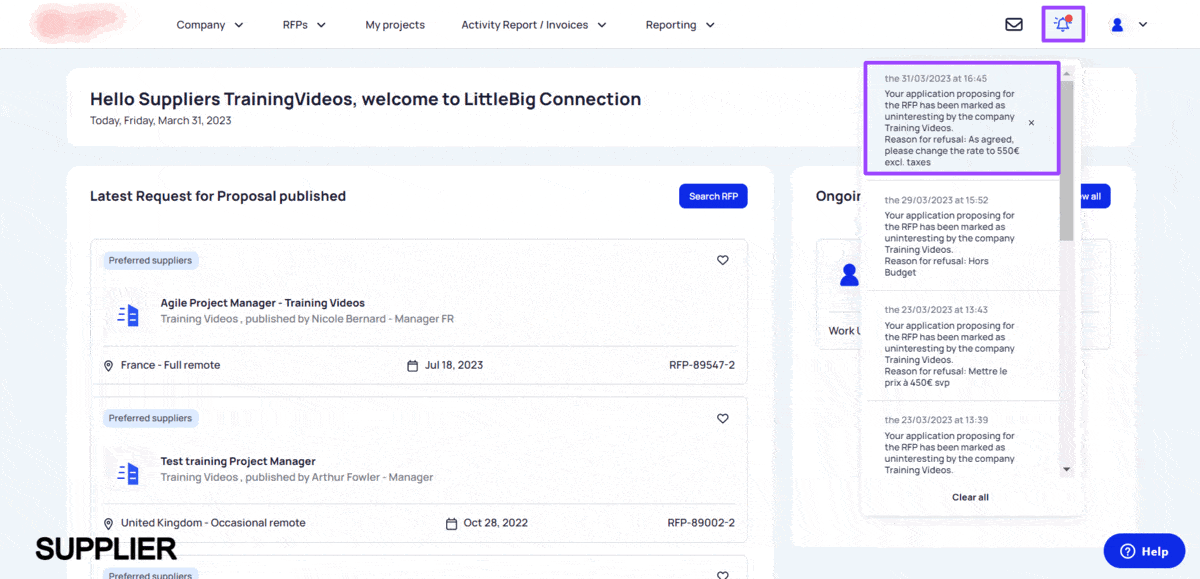Image resolution: width=1200 pixels, height=579 pixels.
Task: Click the notification panel scrollbar thumb
Action: tap(1066, 160)
